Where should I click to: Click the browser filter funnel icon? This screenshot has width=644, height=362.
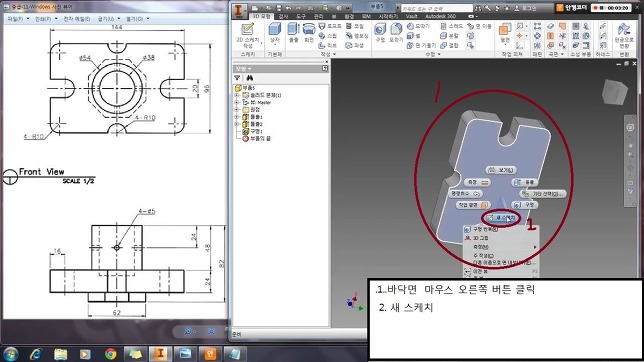237,78
